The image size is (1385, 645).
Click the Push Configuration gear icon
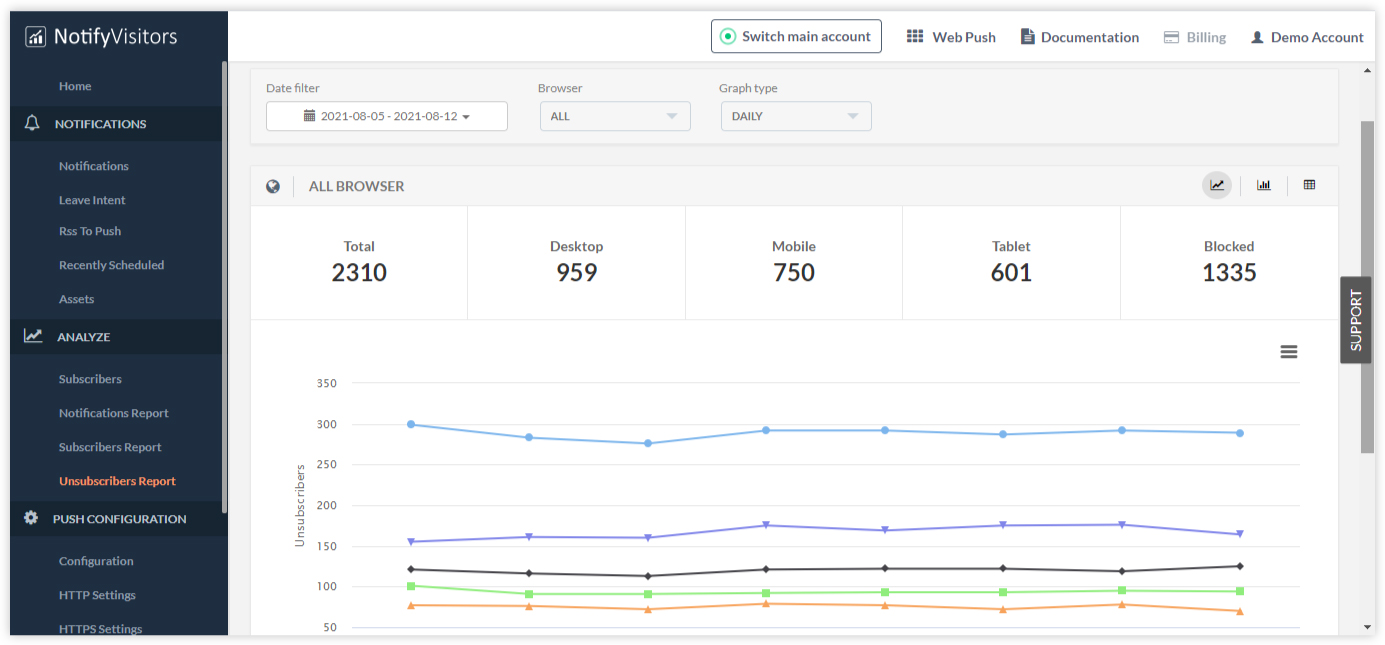[31, 518]
